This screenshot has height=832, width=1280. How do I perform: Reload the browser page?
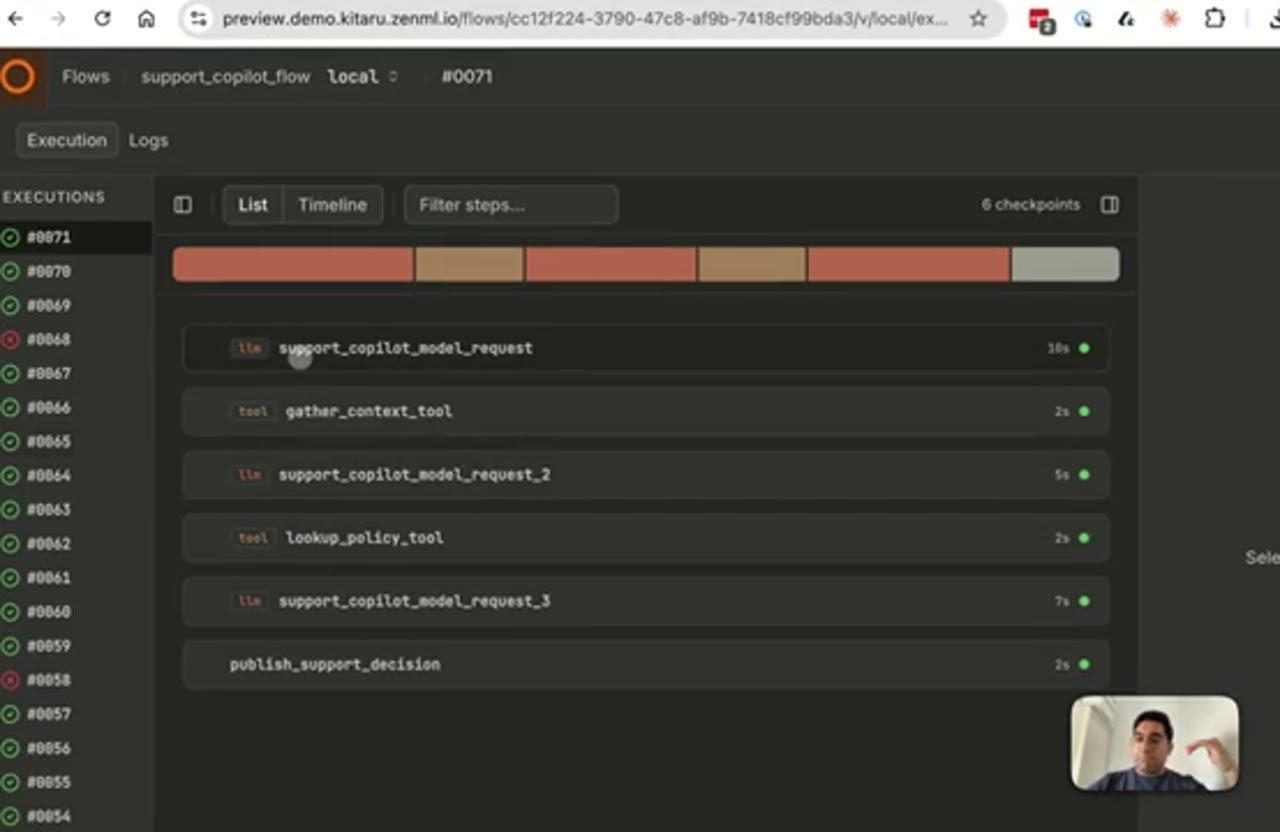pos(102,19)
